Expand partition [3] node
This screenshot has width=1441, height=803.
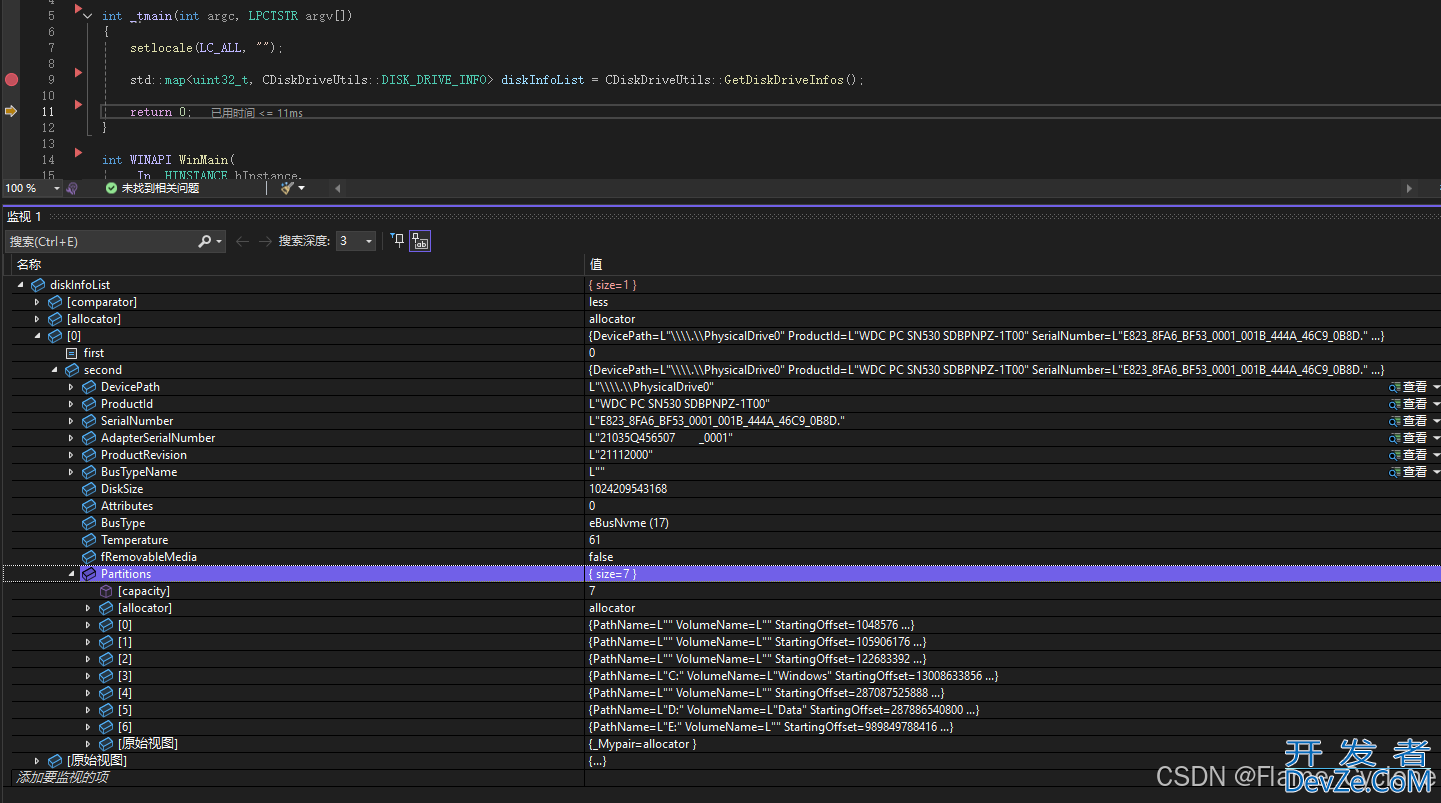pos(89,676)
